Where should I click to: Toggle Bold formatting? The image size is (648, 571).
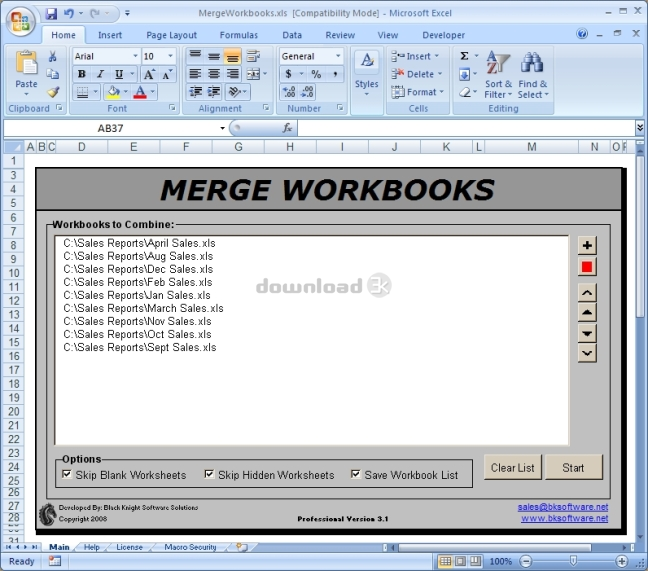pyautogui.click(x=82, y=74)
